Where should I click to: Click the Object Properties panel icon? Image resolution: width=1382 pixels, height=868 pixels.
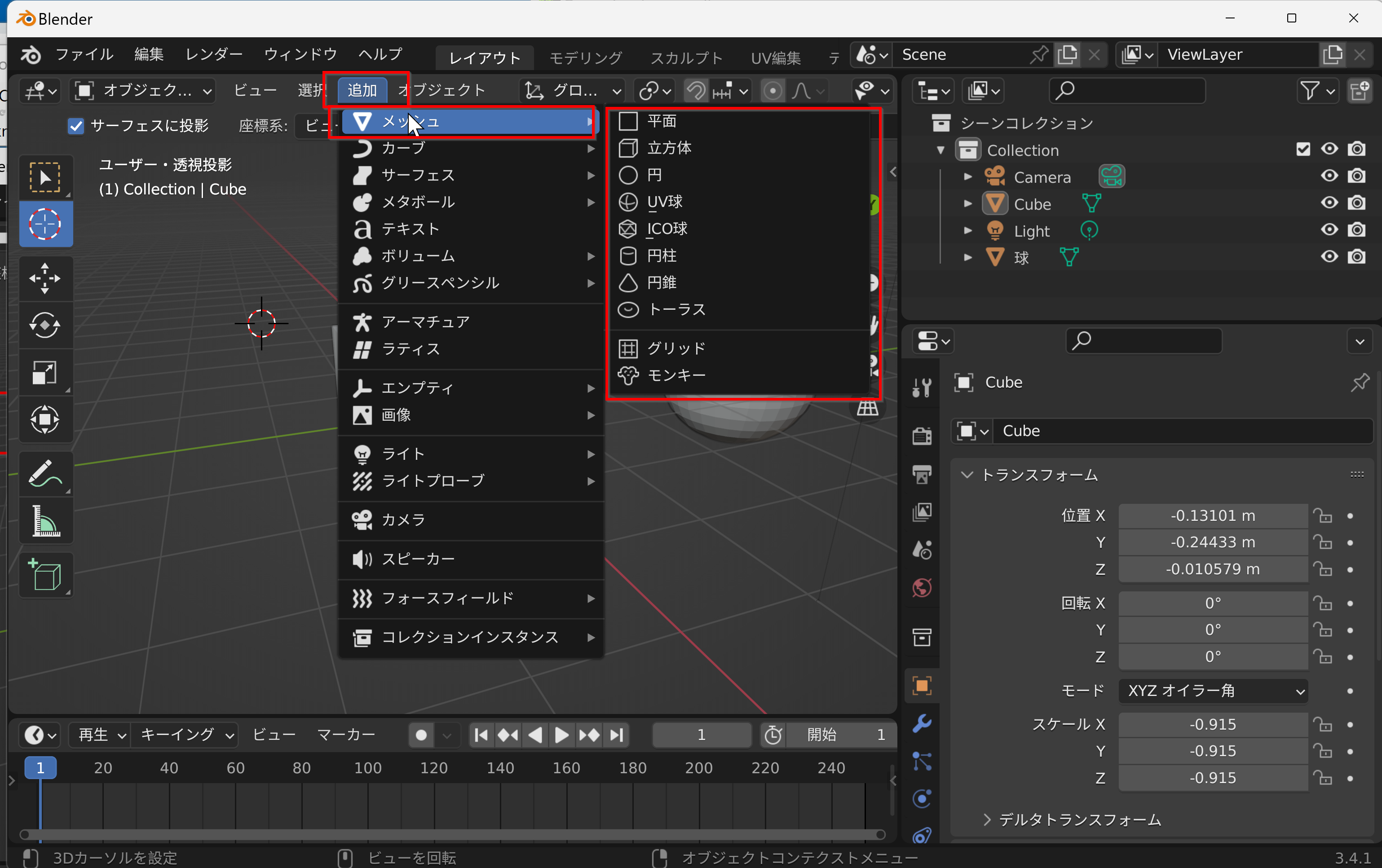pos(922,684)
